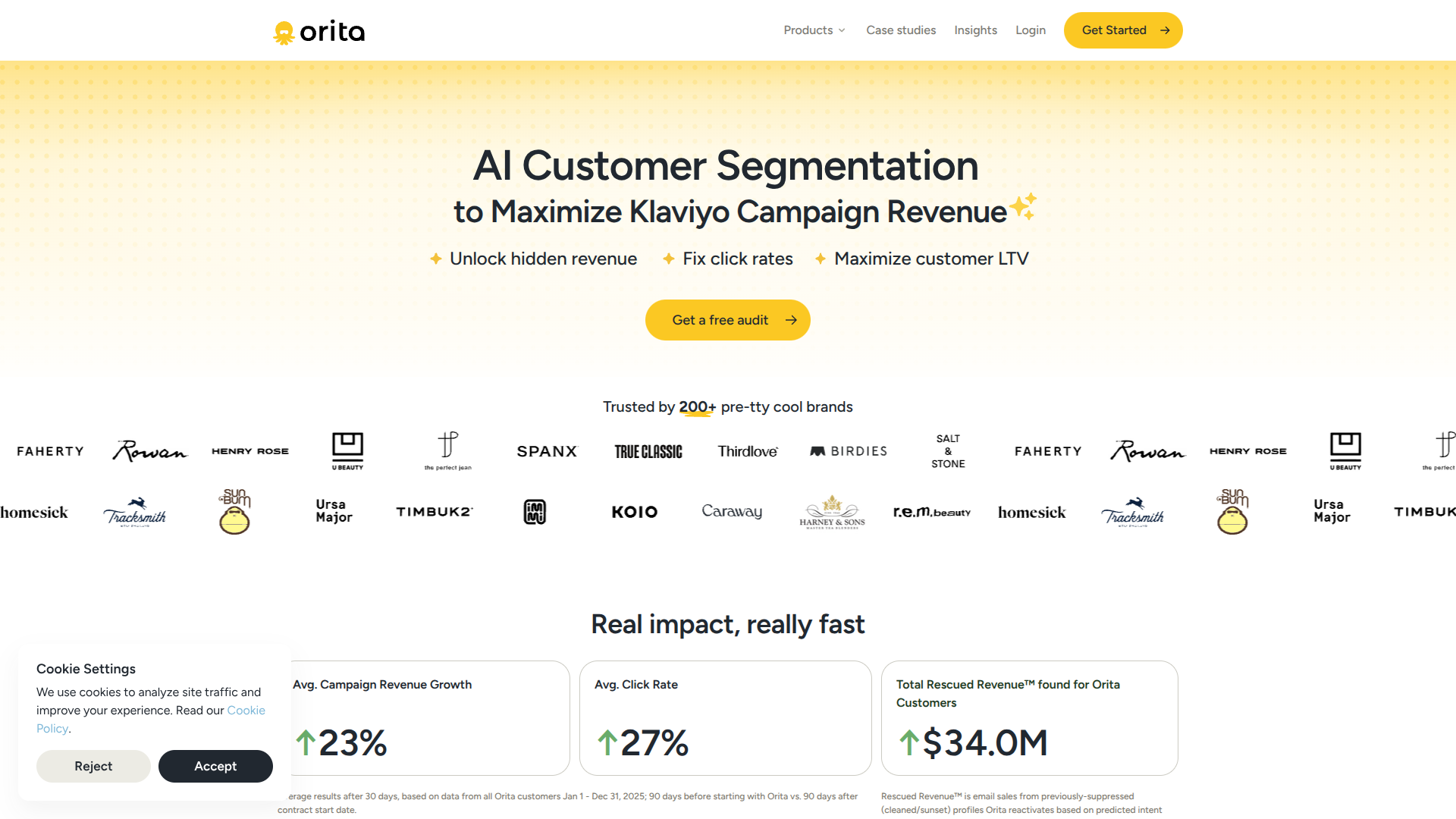This screenshot has height=819, width=1456.
Task: Select the Birdies bird logo
Action: click(817, 450)
